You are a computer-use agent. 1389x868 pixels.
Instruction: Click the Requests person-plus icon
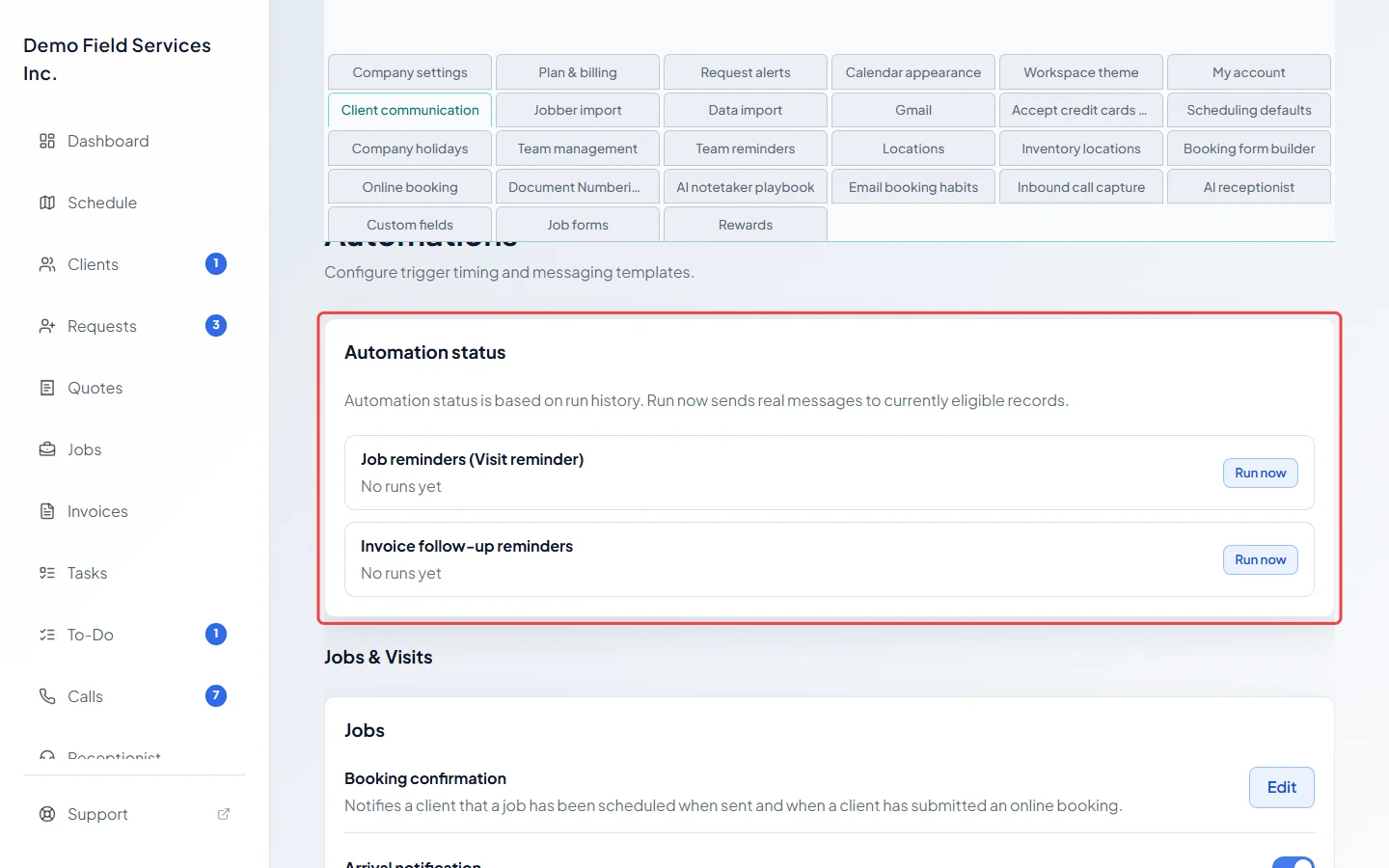[47, 326]
